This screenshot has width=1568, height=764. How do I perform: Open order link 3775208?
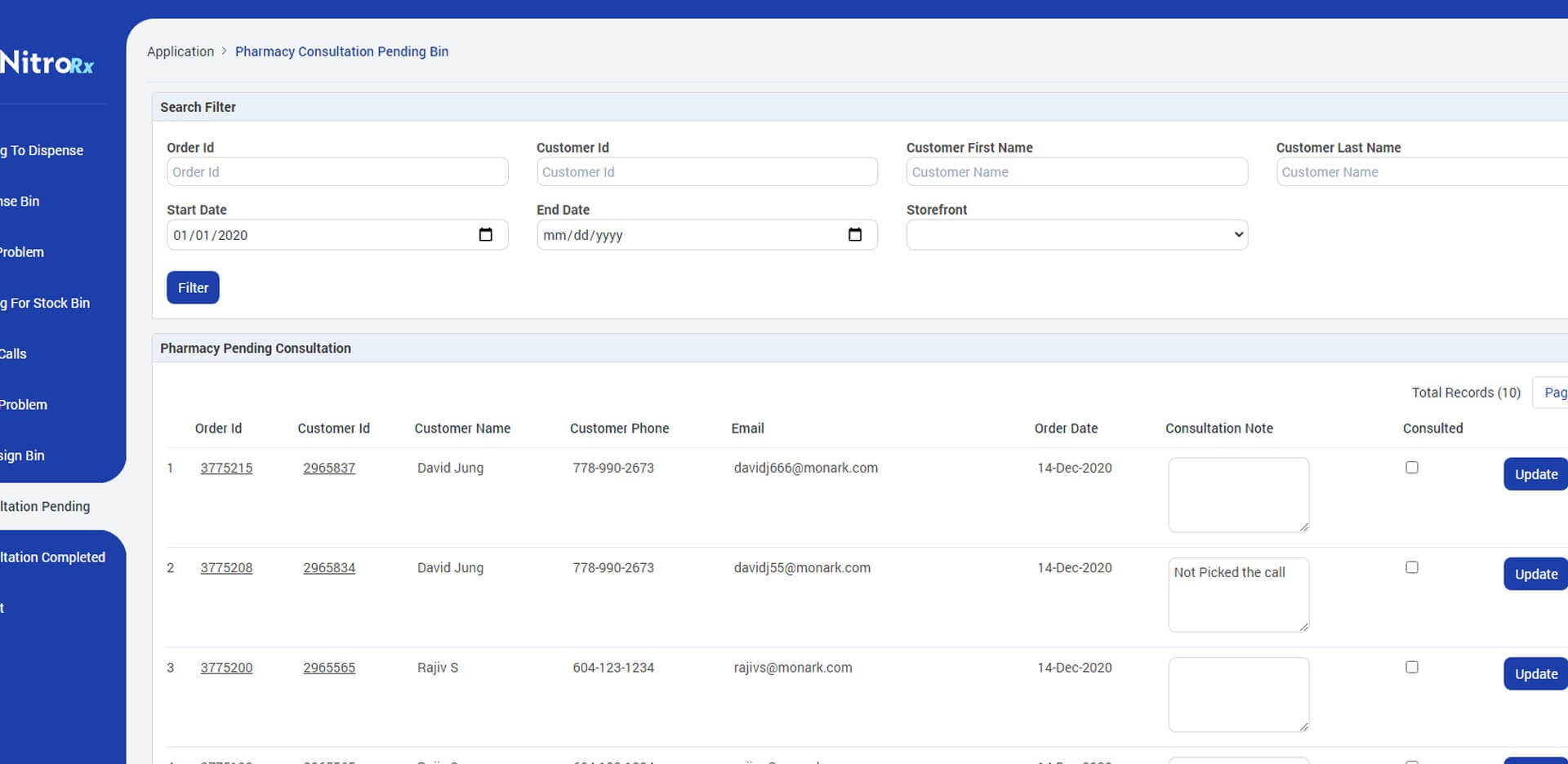point(226,567)
